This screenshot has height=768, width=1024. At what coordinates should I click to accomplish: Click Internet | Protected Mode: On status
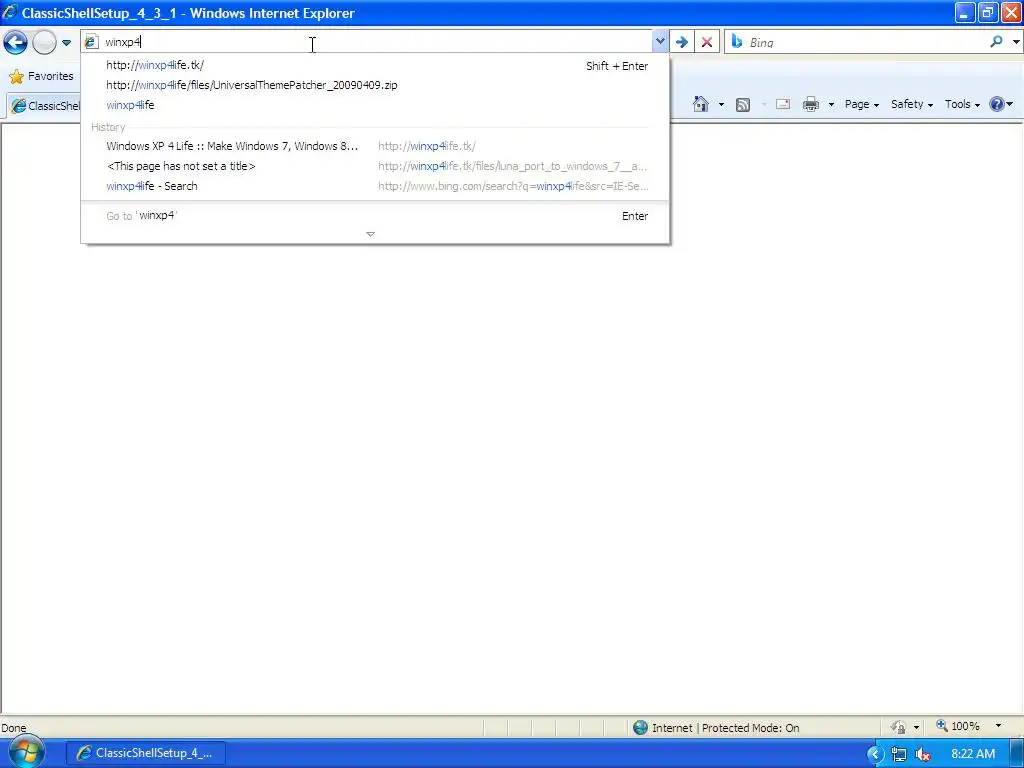(x=725, y=728)
